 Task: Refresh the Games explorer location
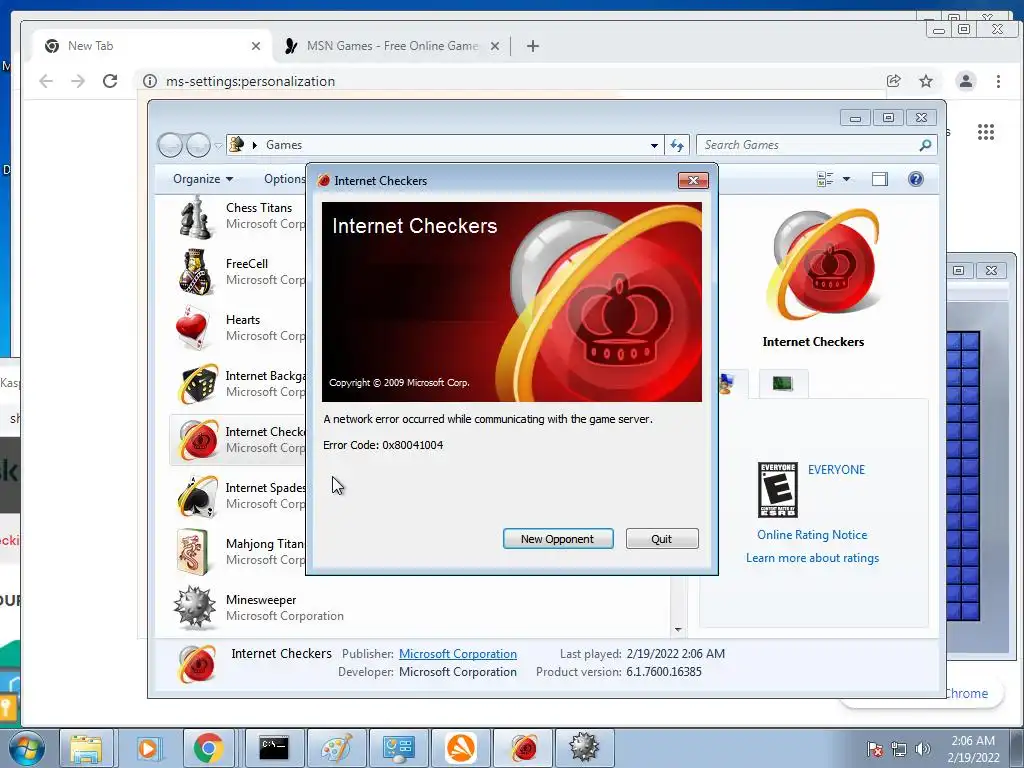pos(677,145)
